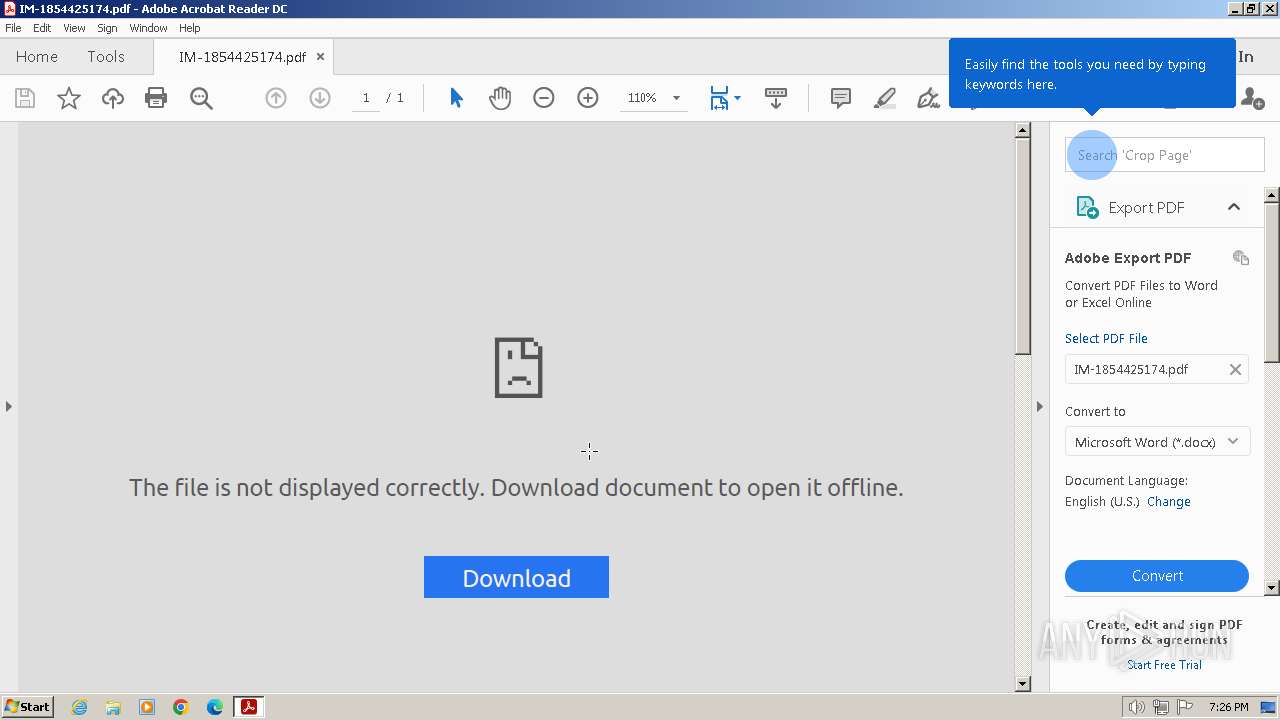Click the Save file floppy disk icon
The width and height of the screenshot is (1280, 720).
[x=25, y=98]
